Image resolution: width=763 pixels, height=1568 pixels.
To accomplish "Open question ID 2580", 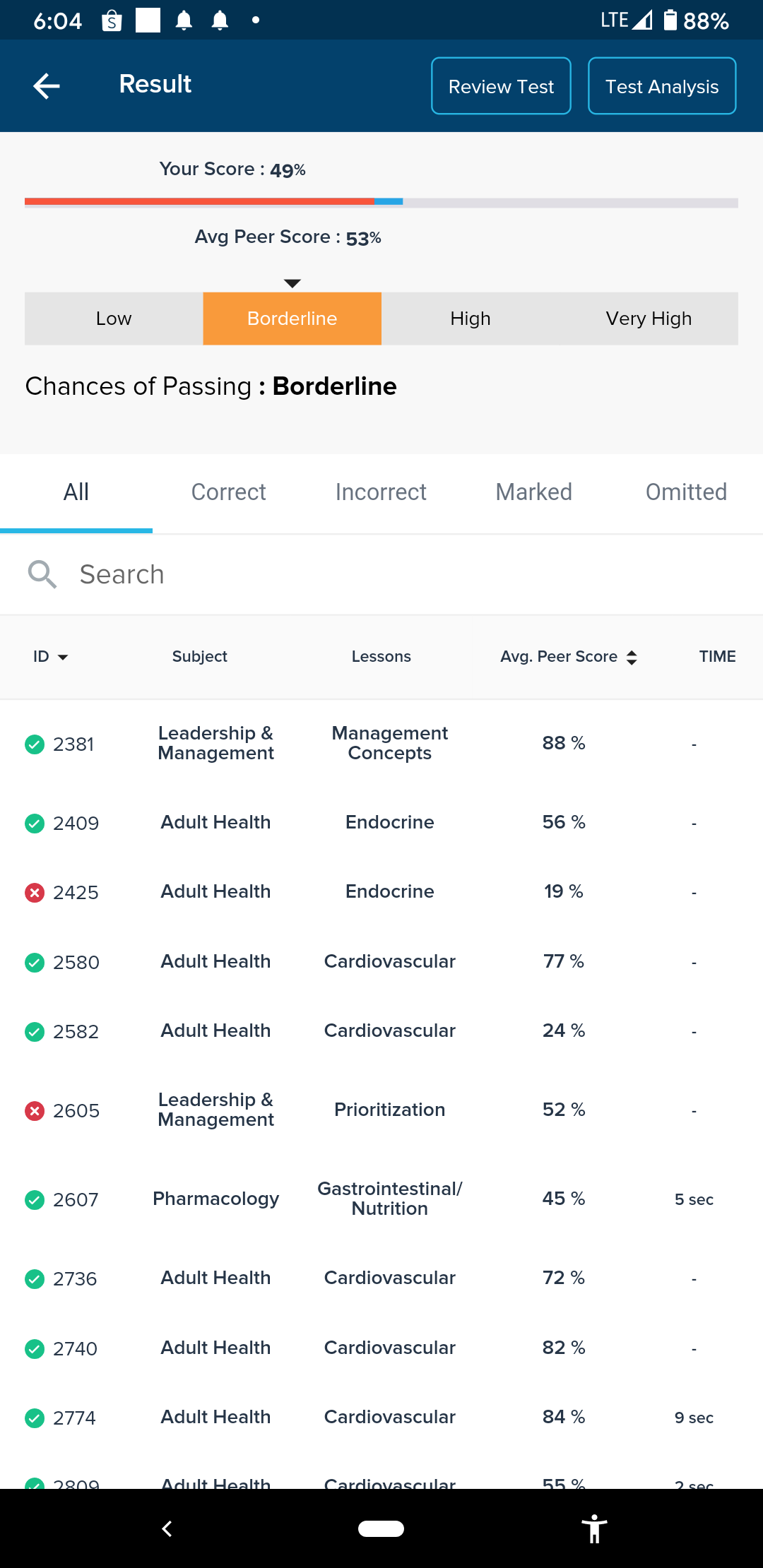I will pos(76,963).
